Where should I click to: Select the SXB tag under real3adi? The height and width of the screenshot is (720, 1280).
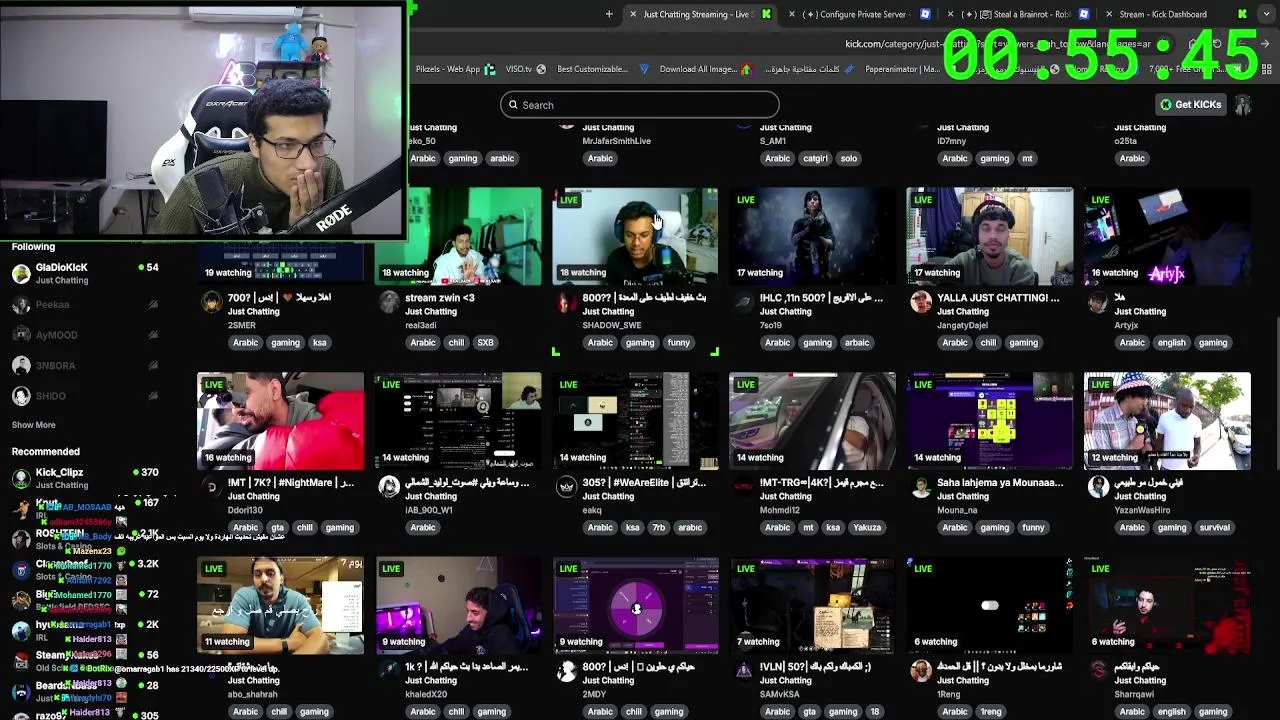[x=485, y=343]
